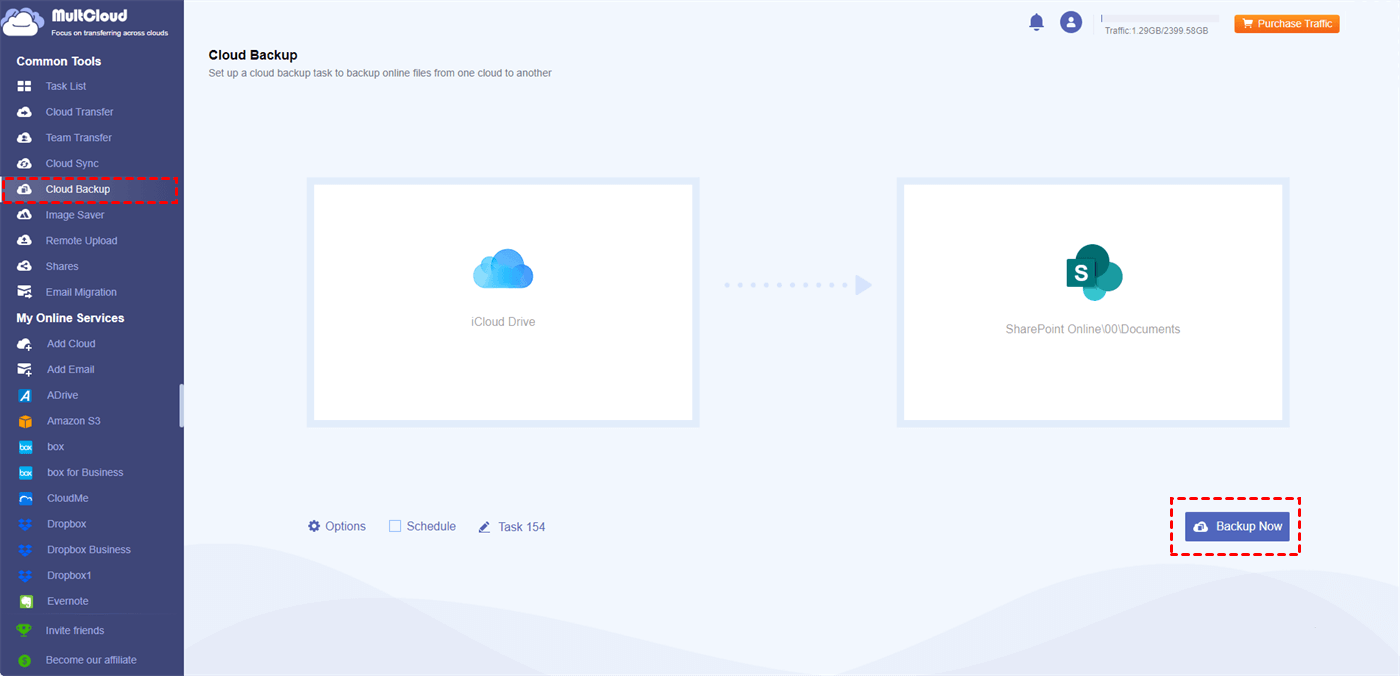Click the Dropbox icon
Image resolution: width=1400 pixels, height=676 pixels.
tap(25, 524)
